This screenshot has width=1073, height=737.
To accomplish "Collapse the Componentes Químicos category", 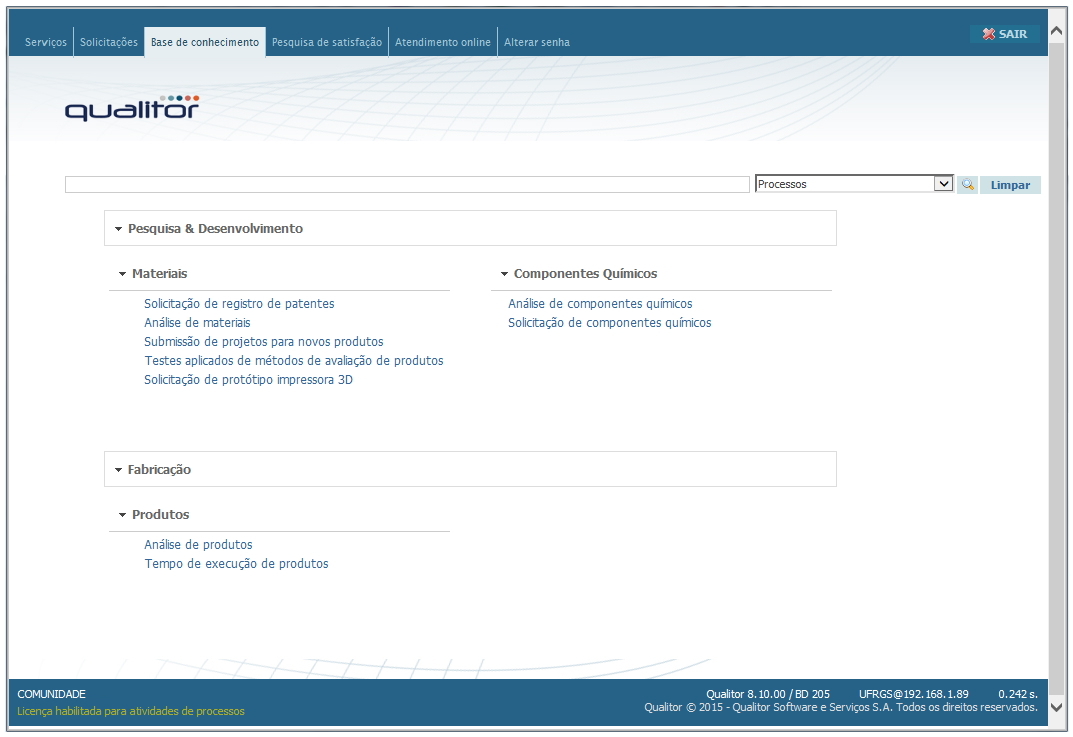I will 504,274.
